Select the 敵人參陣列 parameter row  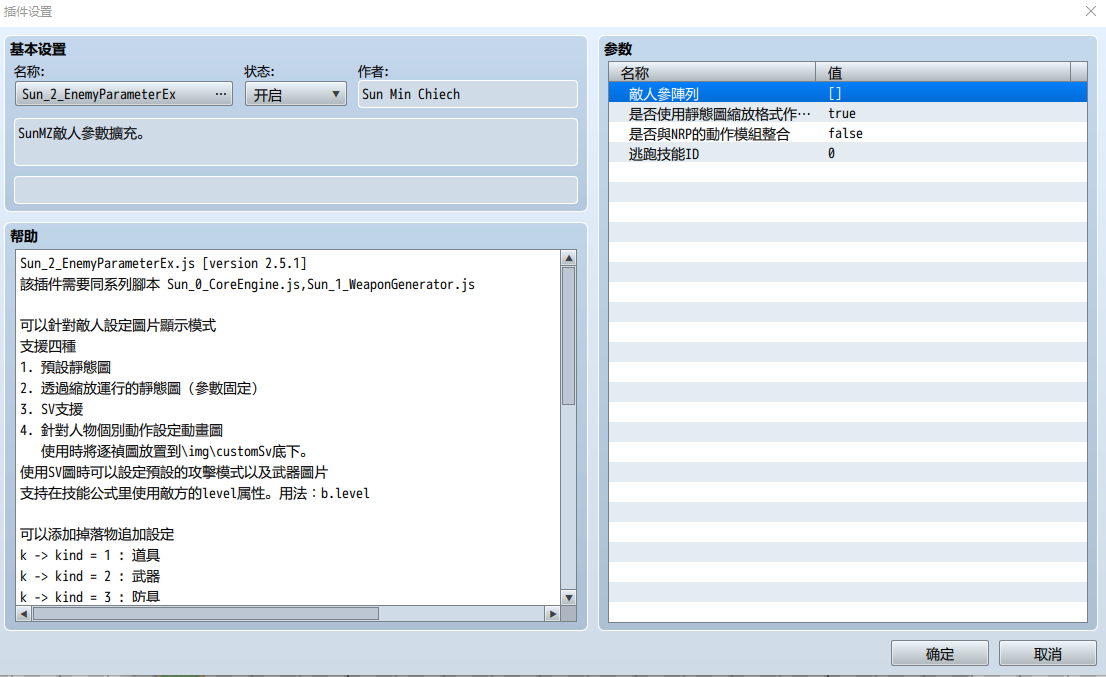(x=847, y=93)
